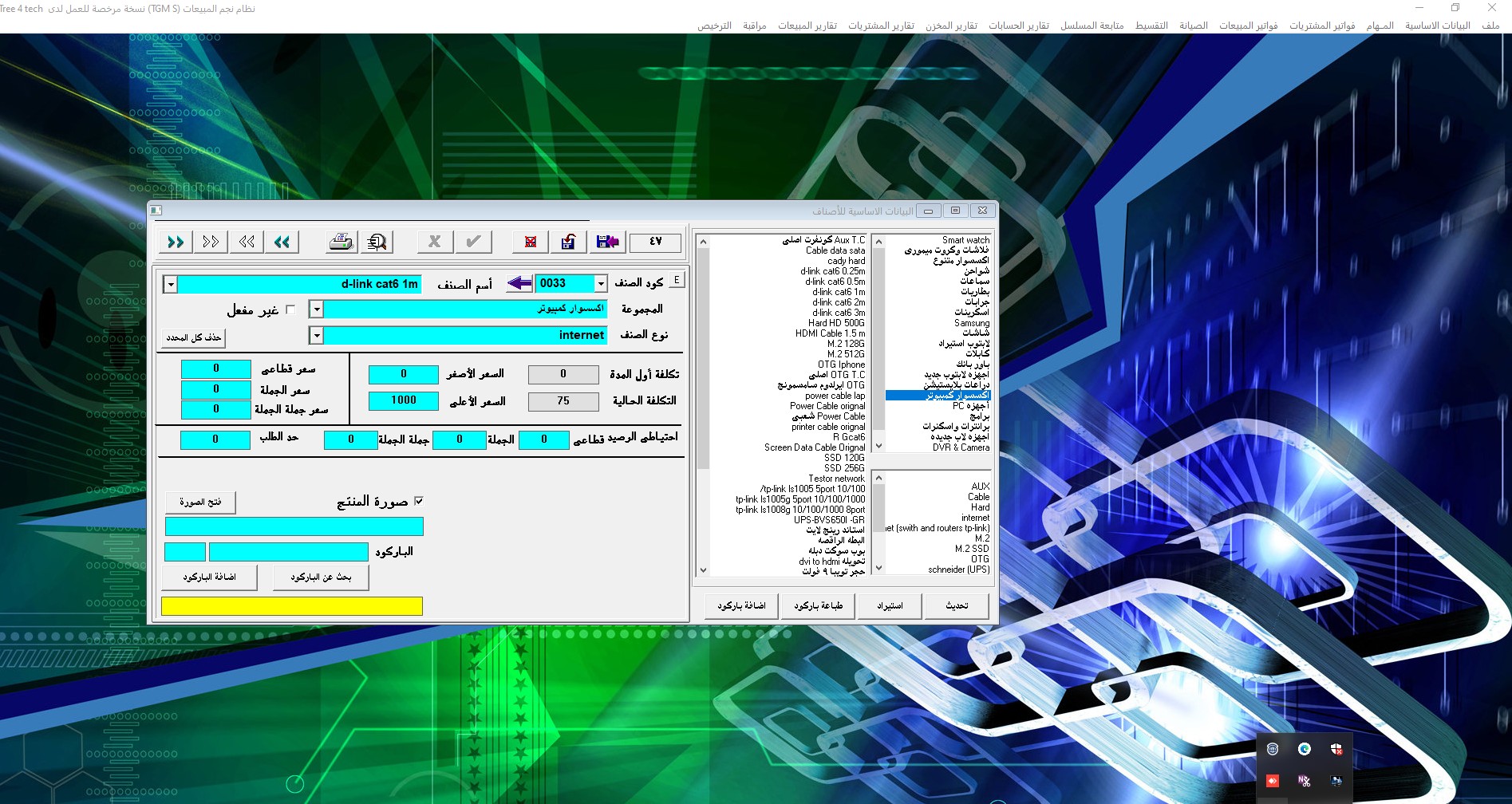Click the gray checkmark confirm toolbar button
Image resolution: width=1512 pixels, height=804 pixels.
click(473, 242)
